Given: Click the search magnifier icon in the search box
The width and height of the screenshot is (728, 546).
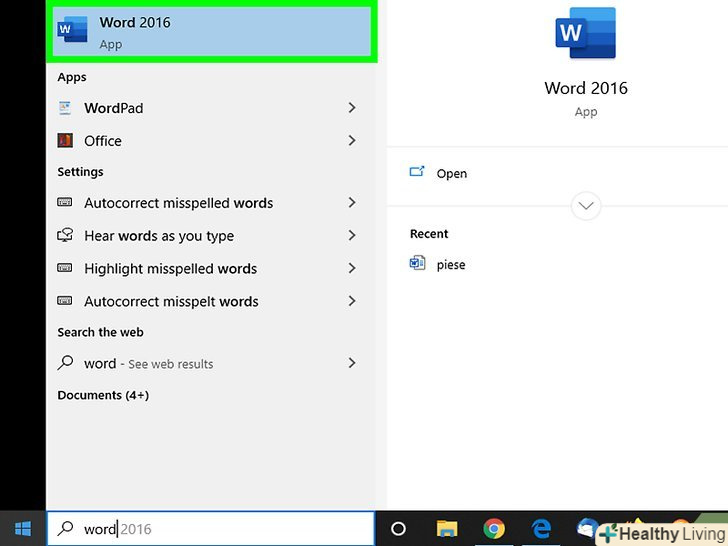Looking at the screenshot, I should [x=65, y=528].
